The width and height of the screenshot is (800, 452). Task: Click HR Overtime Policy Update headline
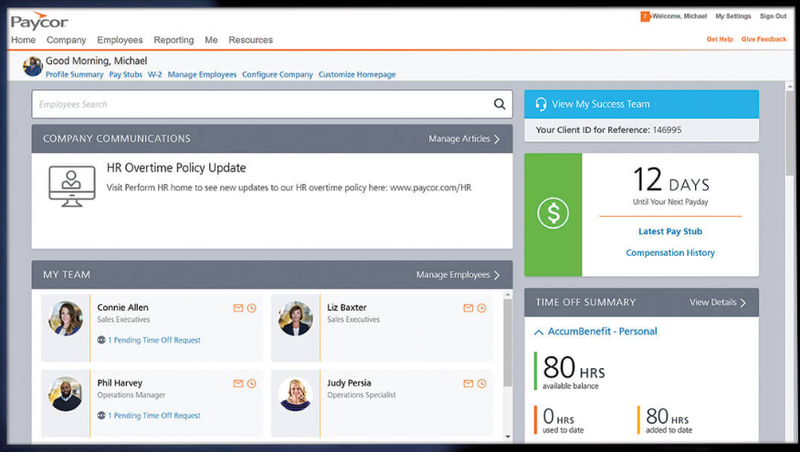(176, 168)
